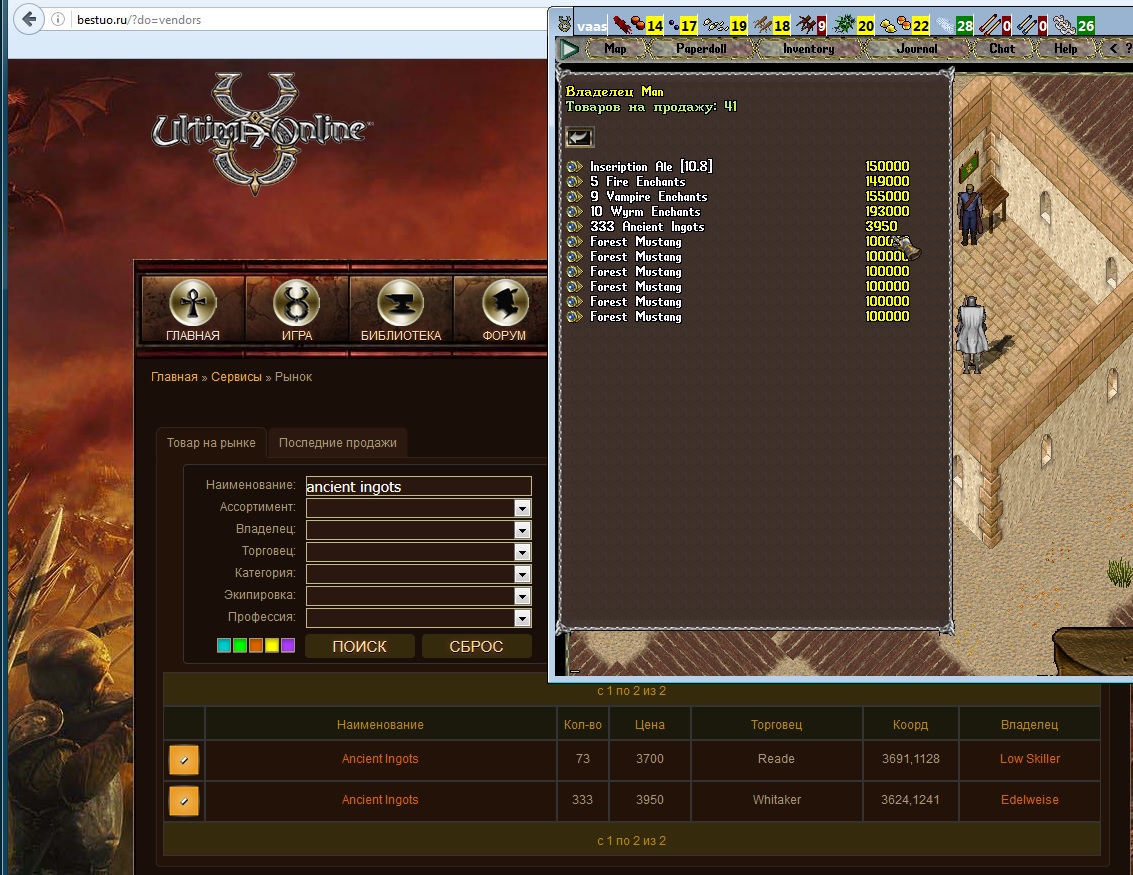Pick the green color swatch
This screenshot has width=1133, height=875.
tap(240, 645)
